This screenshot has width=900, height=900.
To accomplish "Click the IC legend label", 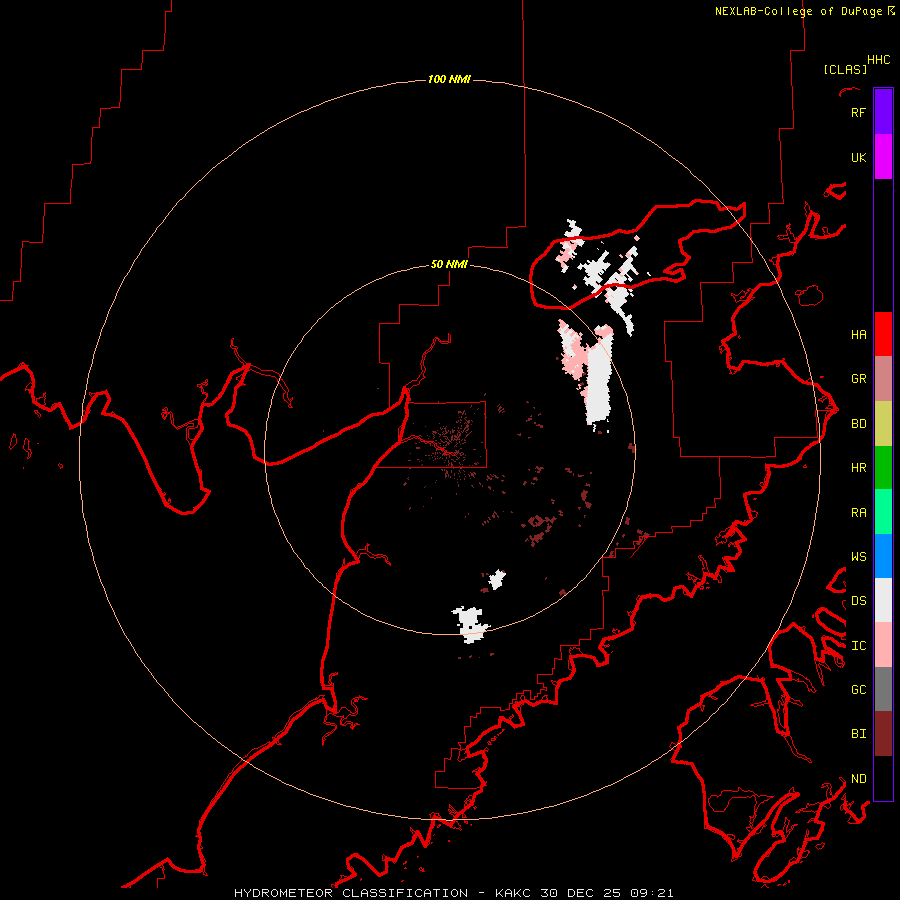I will pyautogui.click(x=858, y=645).
